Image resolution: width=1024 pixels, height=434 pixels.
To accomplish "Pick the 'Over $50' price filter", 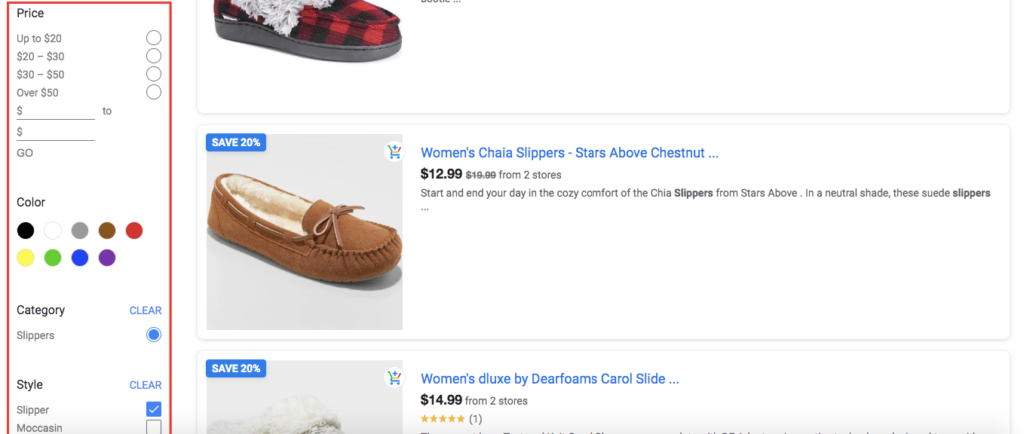I will coord(153,92).
